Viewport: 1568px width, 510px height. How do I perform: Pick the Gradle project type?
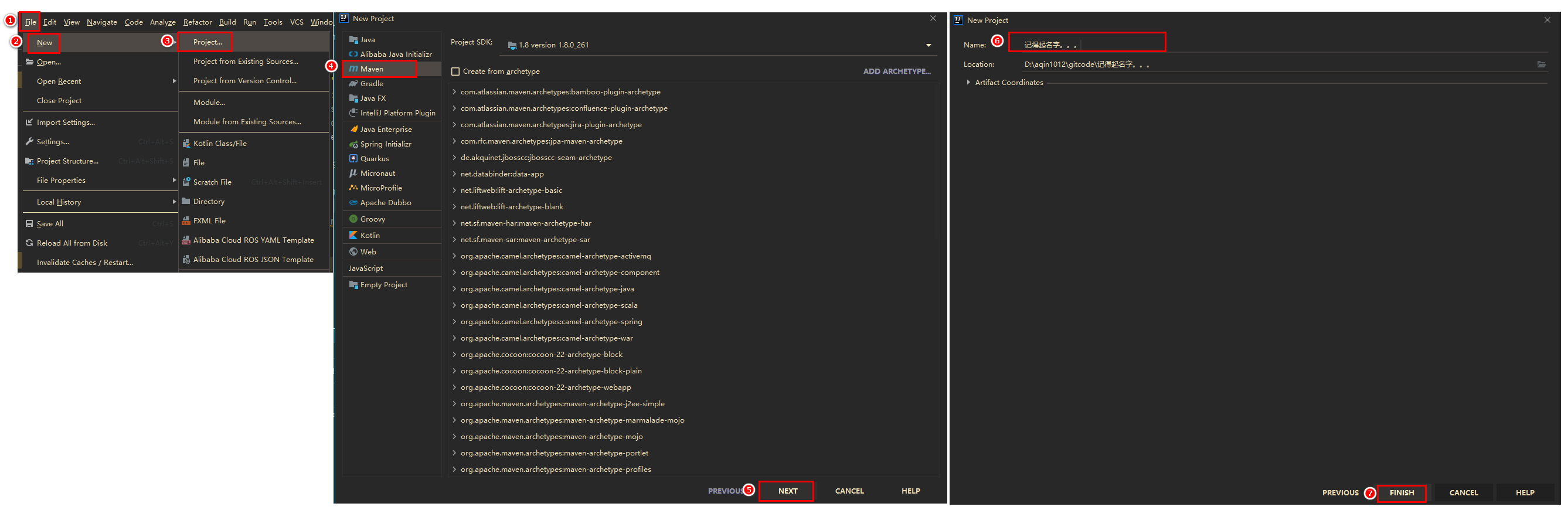392,83
